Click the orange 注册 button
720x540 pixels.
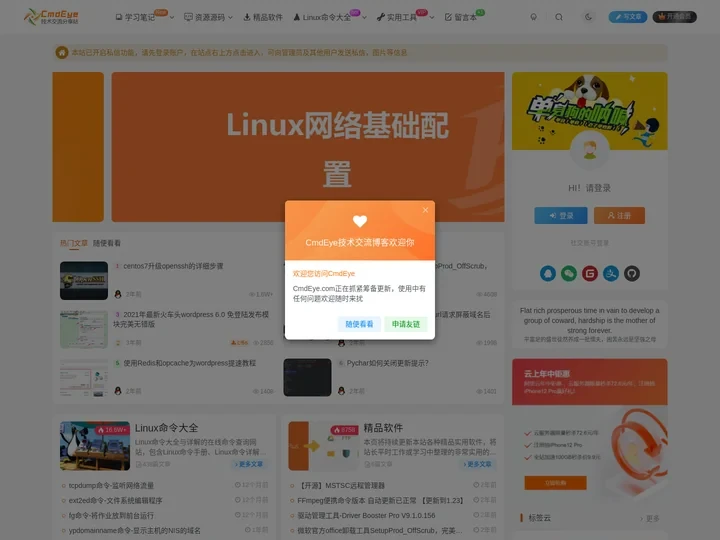(619, 215)
